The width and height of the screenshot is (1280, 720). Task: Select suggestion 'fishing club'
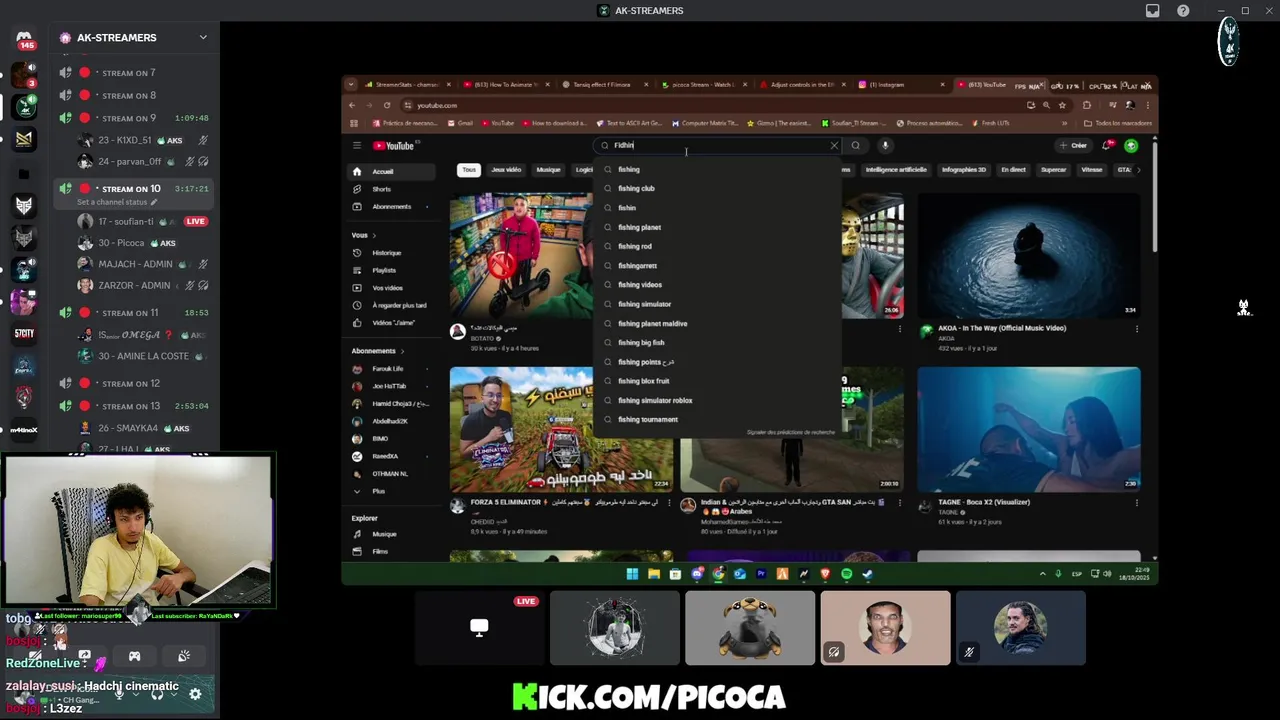tap(716, 188)
